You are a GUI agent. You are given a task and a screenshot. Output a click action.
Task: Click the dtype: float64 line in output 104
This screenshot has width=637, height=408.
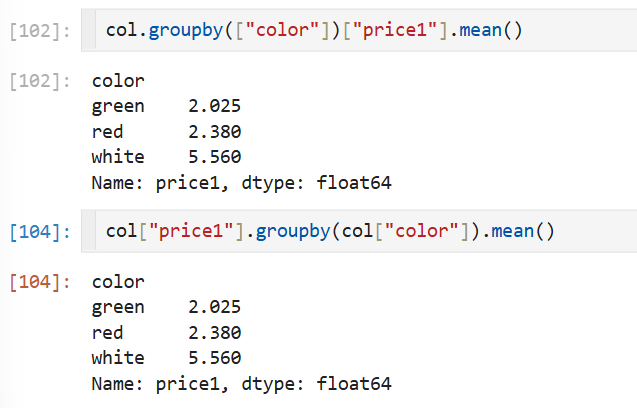[x=316, y=384]
